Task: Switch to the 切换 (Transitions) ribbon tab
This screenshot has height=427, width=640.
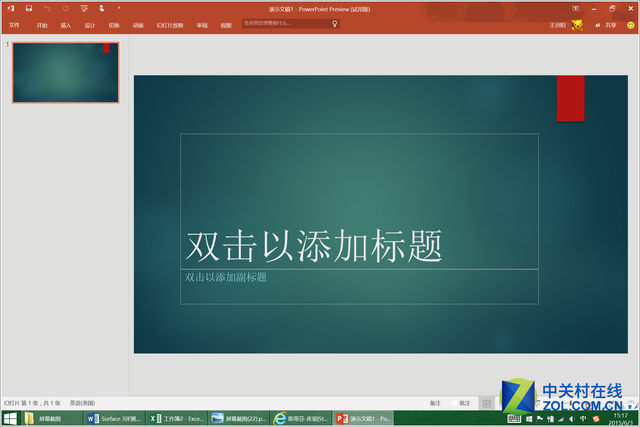Action: [x=114, y=25]
